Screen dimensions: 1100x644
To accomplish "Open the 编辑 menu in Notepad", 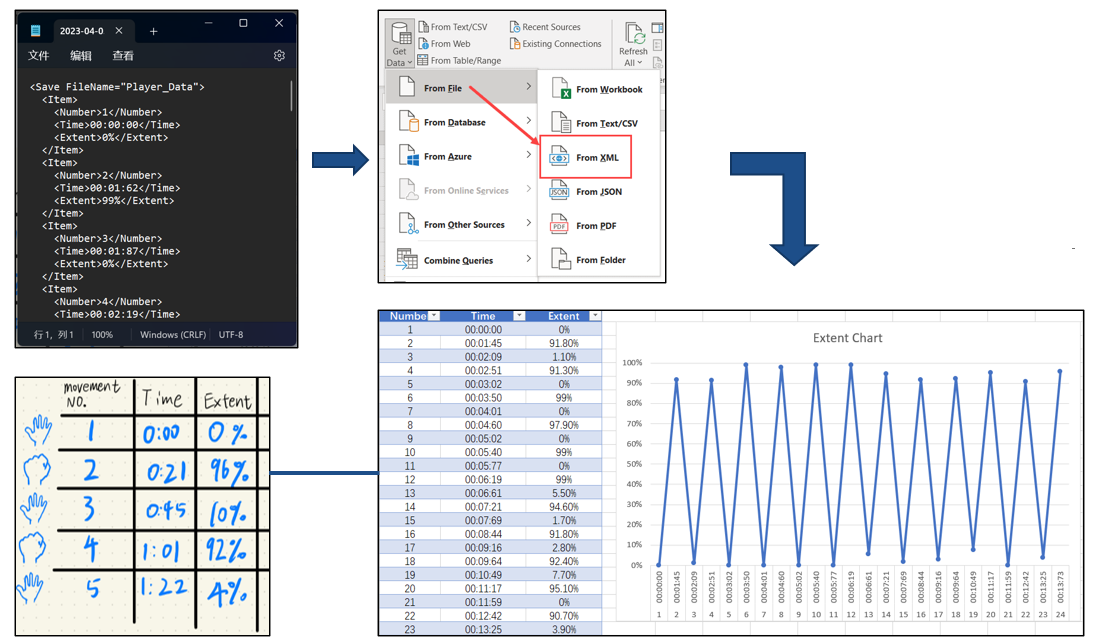I will [x=81, y=55].
